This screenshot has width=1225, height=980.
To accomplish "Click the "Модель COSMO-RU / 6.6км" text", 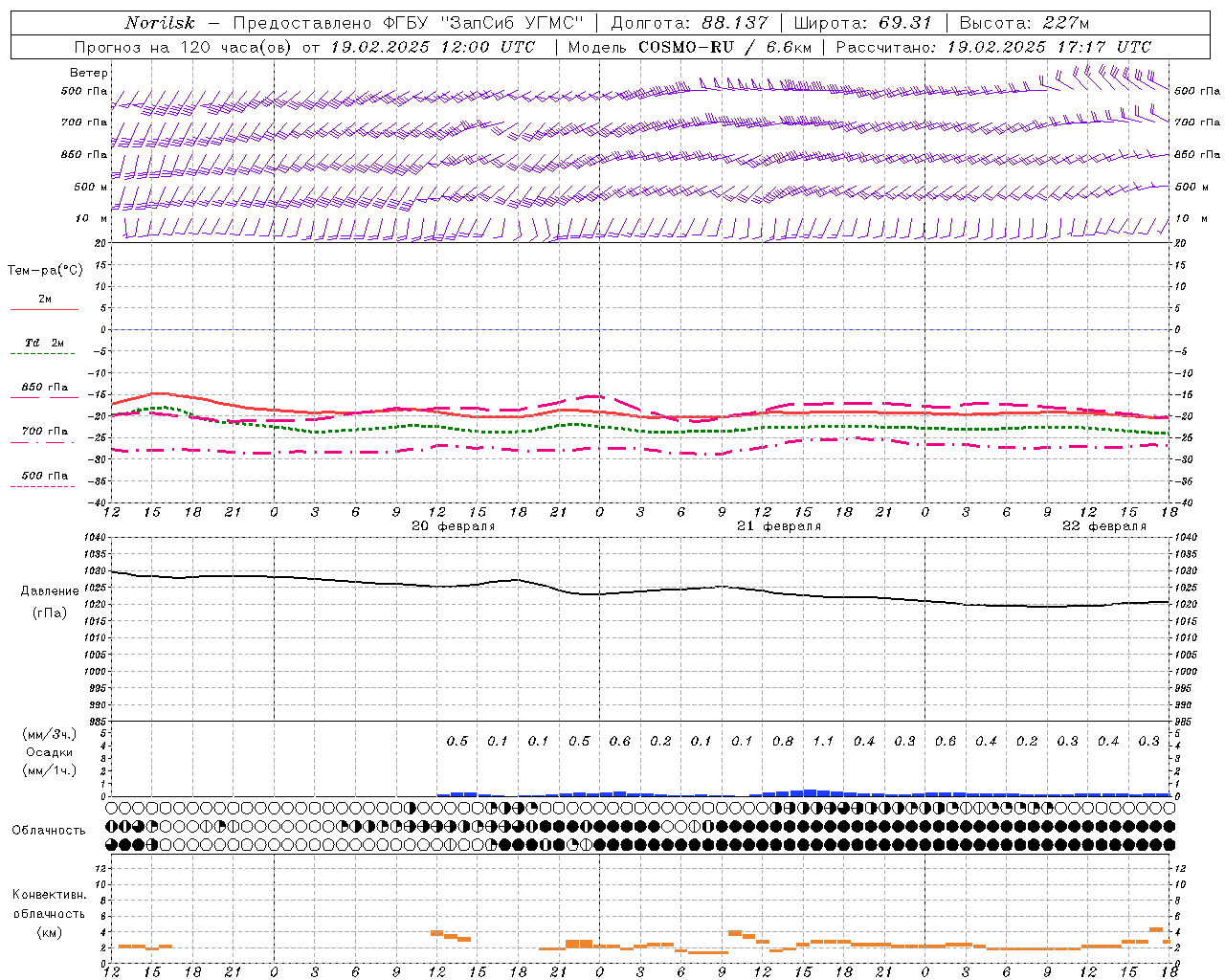I will [x=690, y=47].
